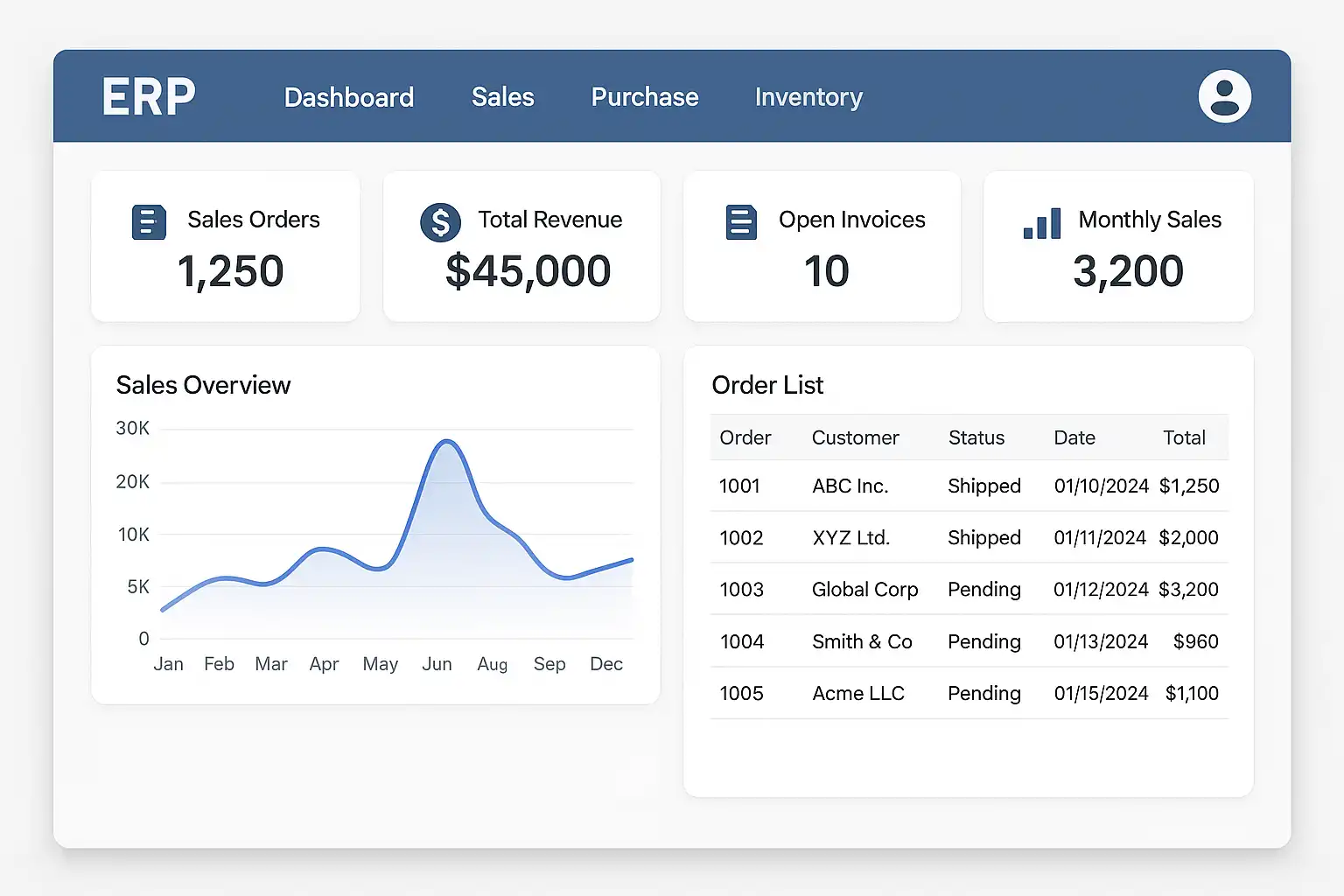This screenshot has width=1344, height=896.
Task: Open the Dashboard menu item
Action: click(349, 97)
